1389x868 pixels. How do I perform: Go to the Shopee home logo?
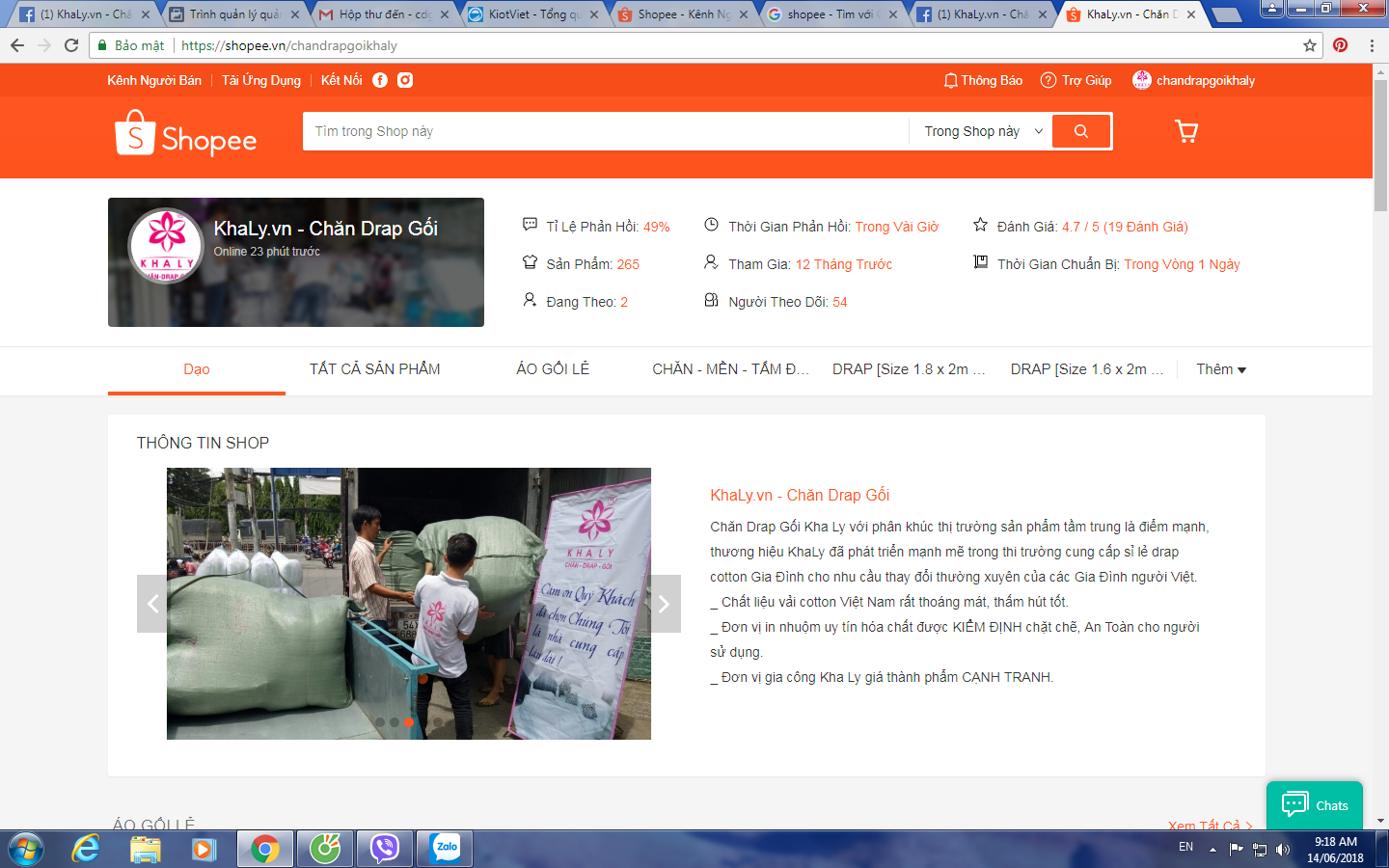(185, 132)
